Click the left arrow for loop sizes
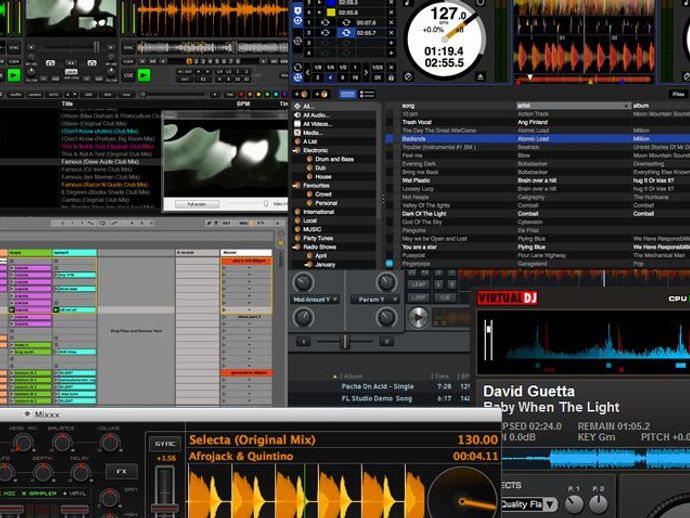 tap(307, 72)
